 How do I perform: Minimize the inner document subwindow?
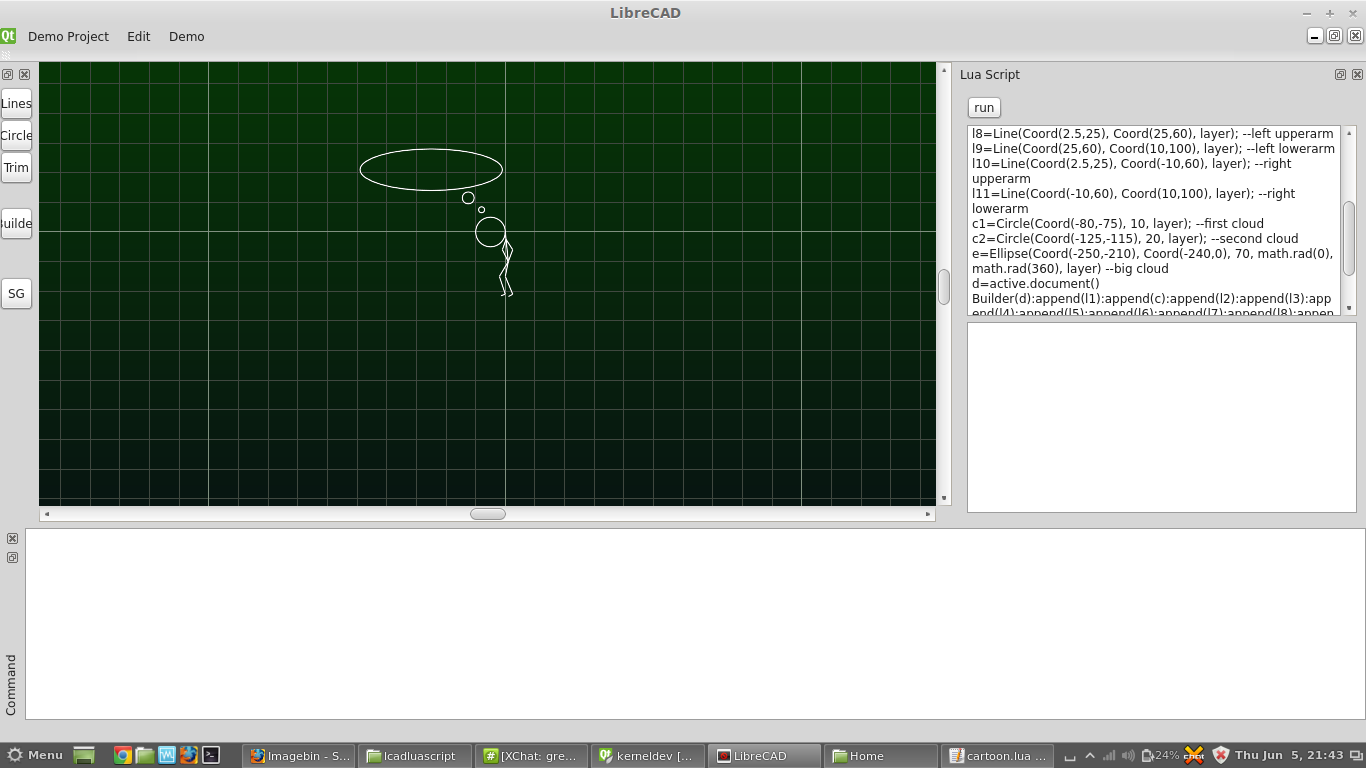click(x=1315, y=36)
